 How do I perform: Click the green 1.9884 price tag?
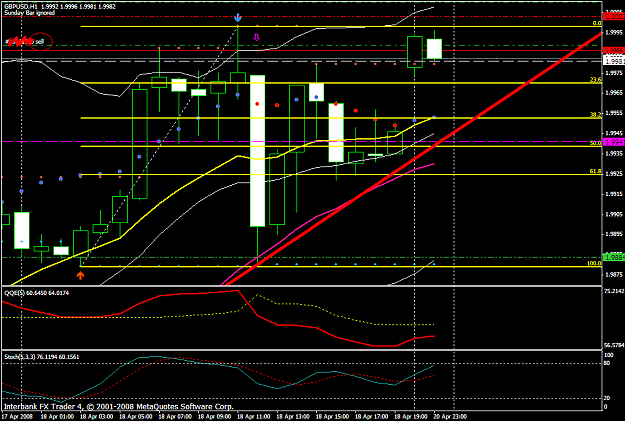point(614,258)
